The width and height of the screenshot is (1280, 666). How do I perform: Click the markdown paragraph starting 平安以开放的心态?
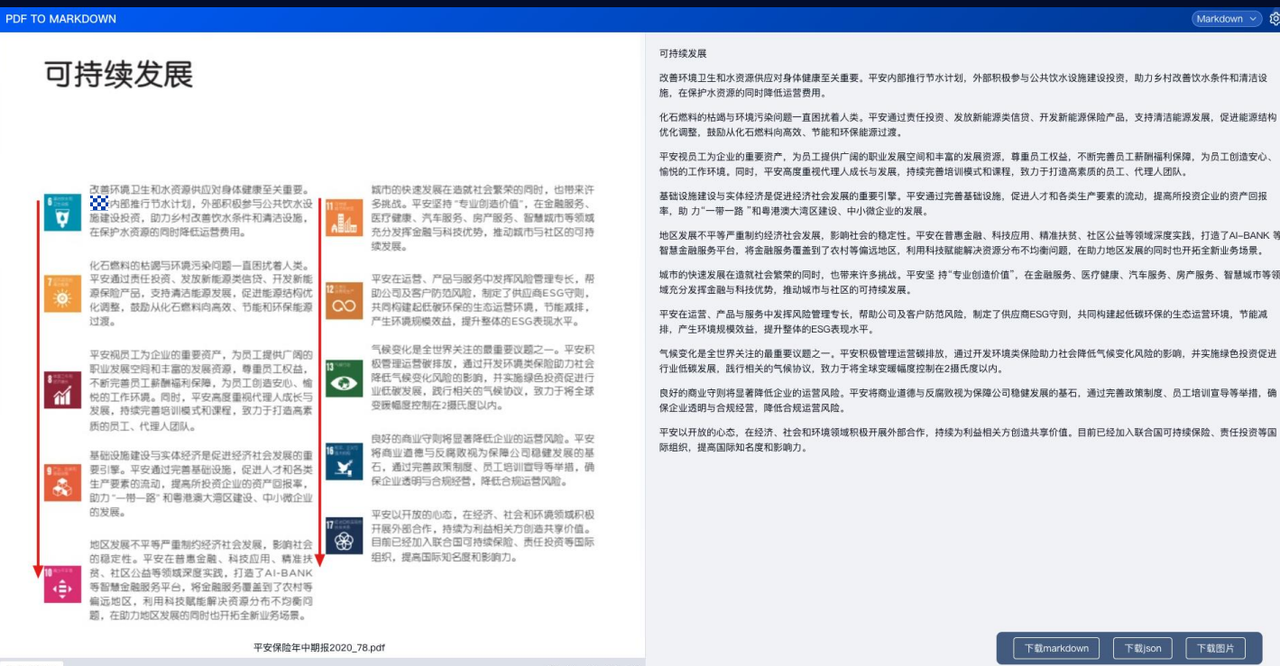(968, 440)
